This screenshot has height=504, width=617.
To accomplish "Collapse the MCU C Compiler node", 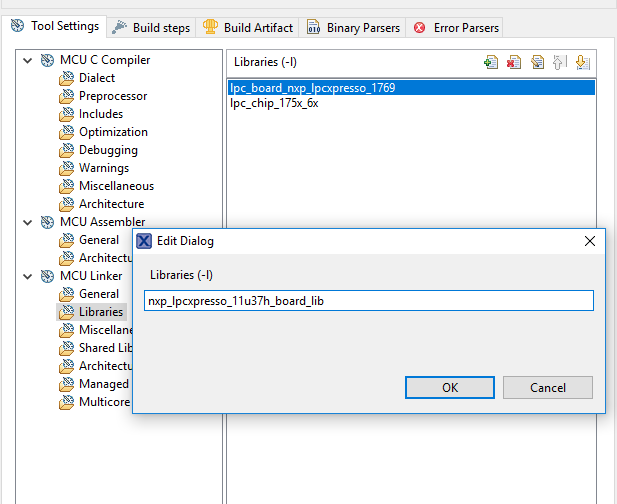I will click(28, 61).
